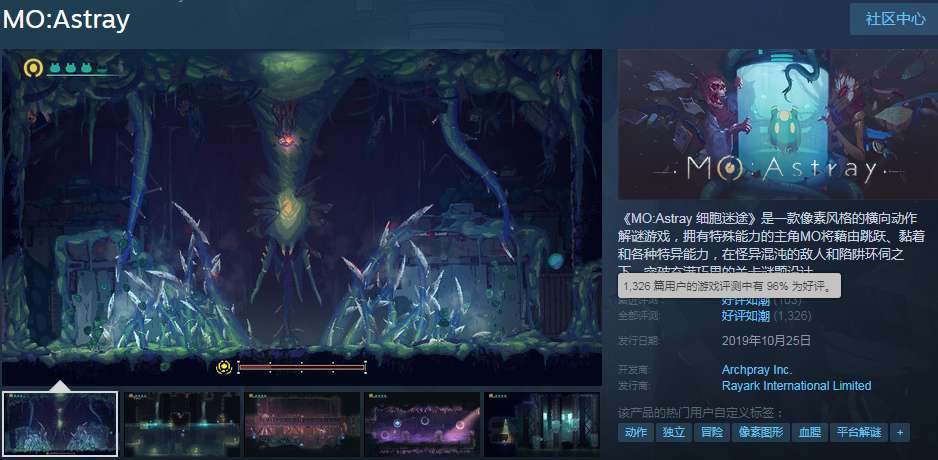Select the 血腥 tag
Screen dimensions: 938x460
pos(809,432)
